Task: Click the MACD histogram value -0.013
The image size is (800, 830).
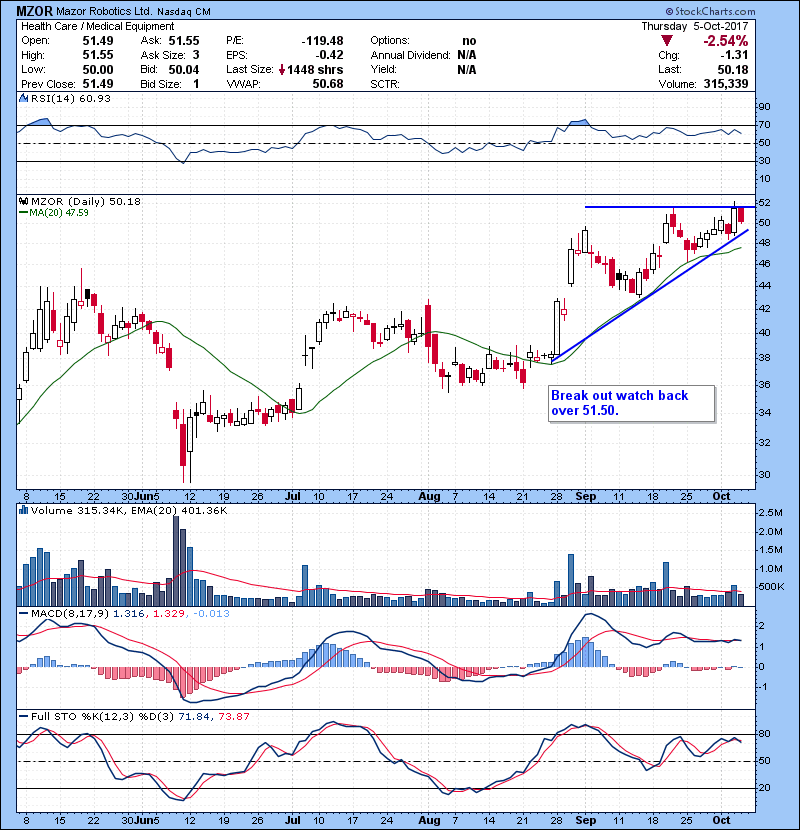Action: (211, 614)
